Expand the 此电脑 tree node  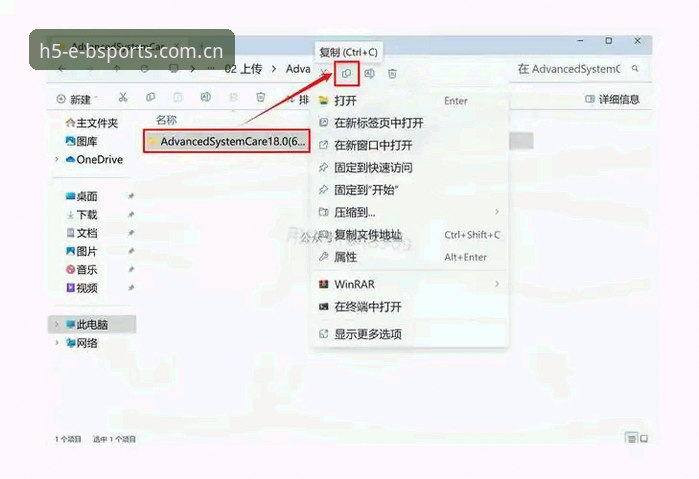[57, 324]
